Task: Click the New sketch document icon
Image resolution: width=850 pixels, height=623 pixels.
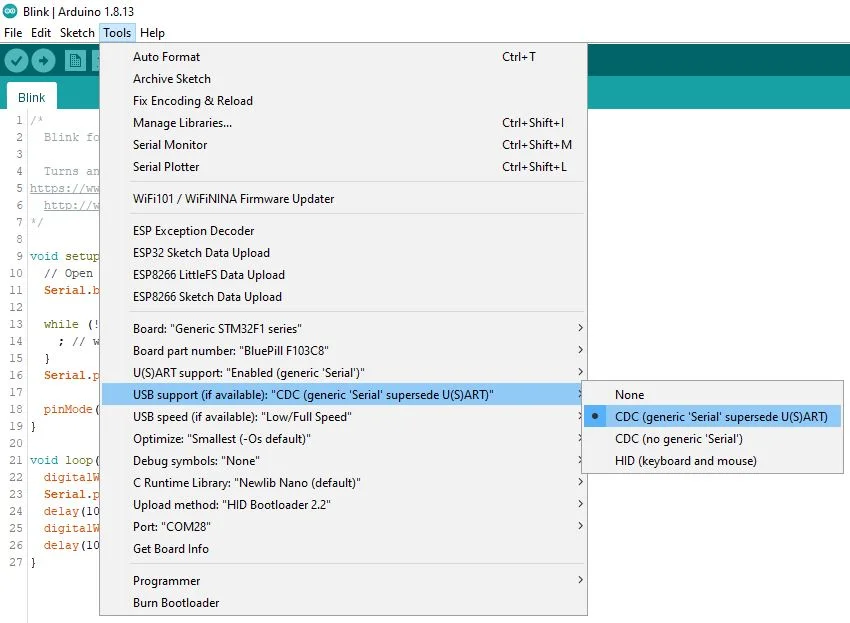Action: [x=75, y=61]
